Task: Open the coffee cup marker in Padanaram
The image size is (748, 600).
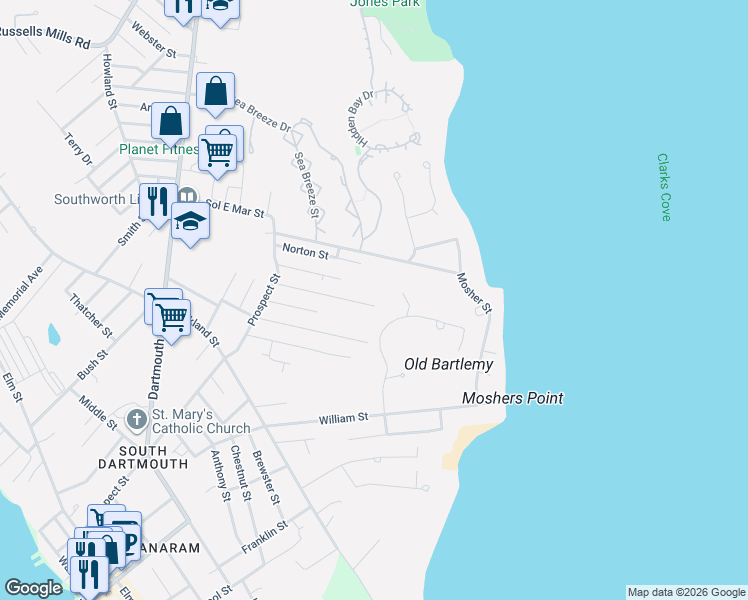Action: [129, 539]
